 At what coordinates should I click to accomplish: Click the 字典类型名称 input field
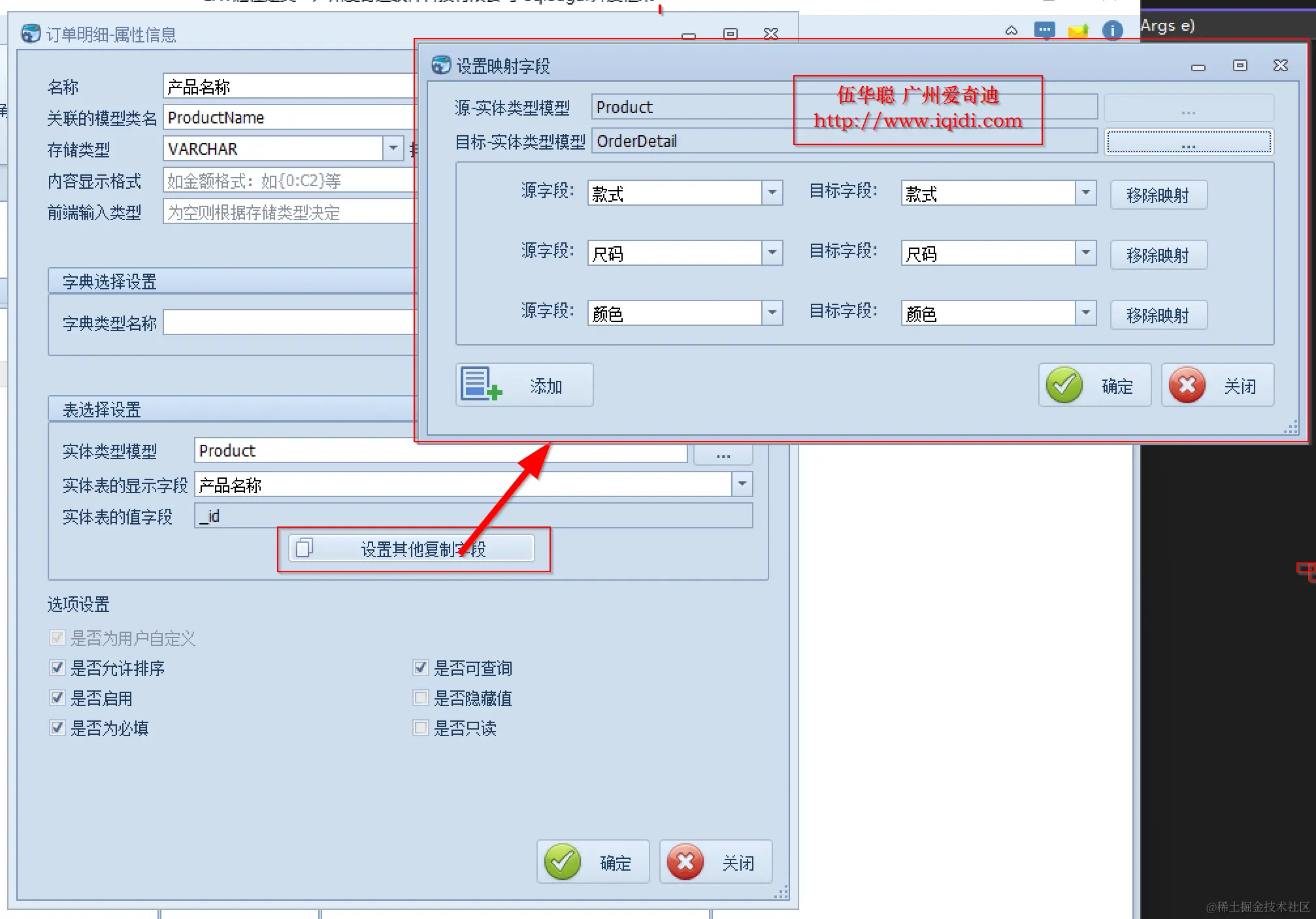click(x=289, y=323)
